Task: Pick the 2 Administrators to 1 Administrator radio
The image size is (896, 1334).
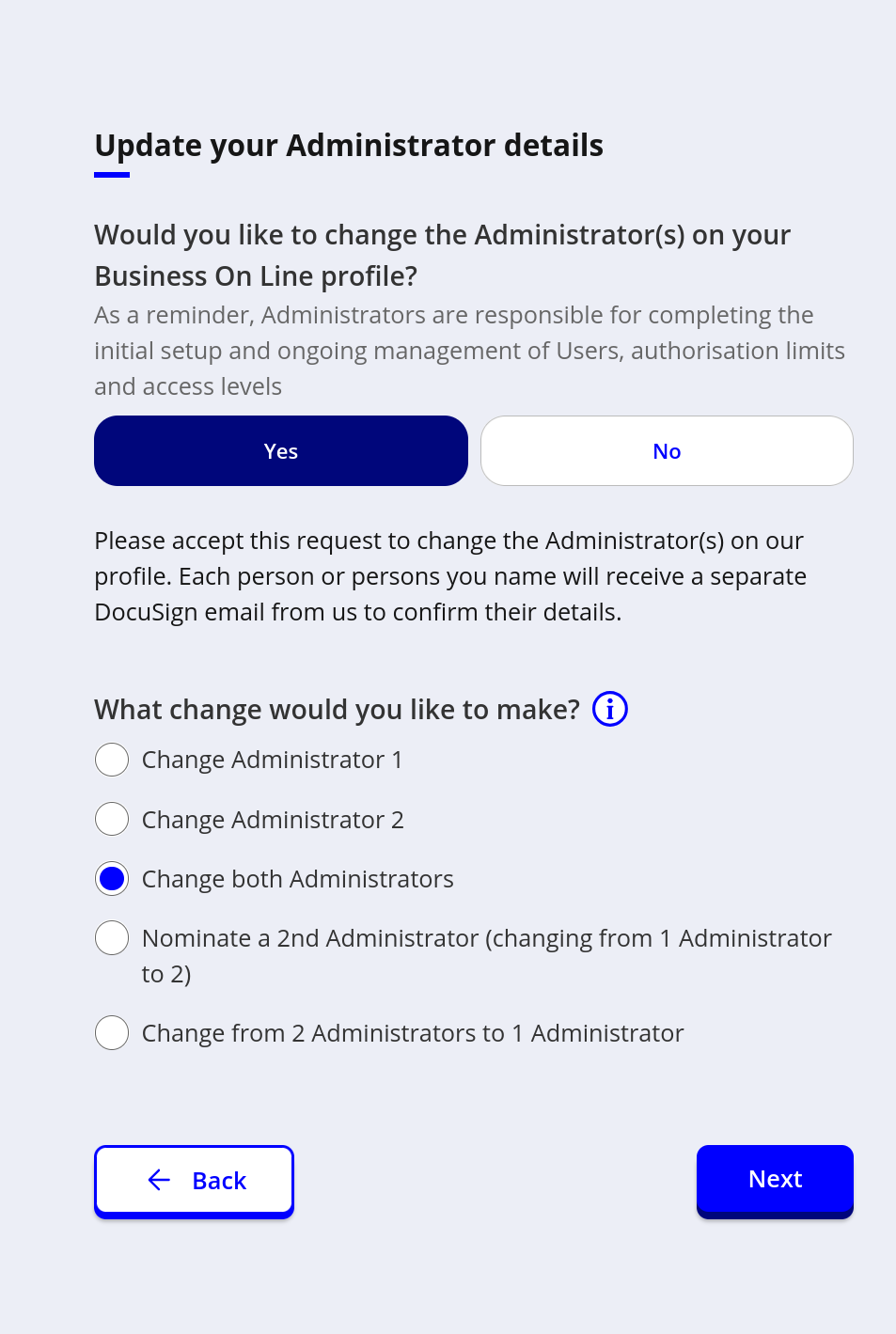Action: point(112,1032)
